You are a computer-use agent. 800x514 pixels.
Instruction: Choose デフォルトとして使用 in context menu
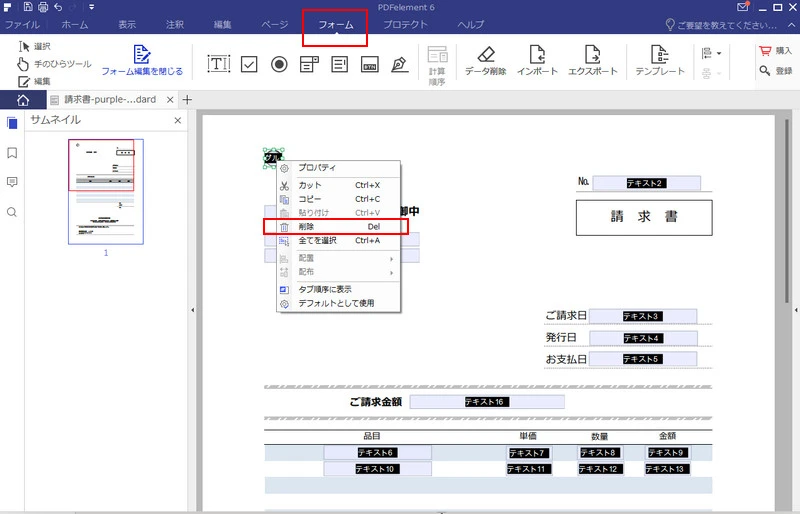338,303
